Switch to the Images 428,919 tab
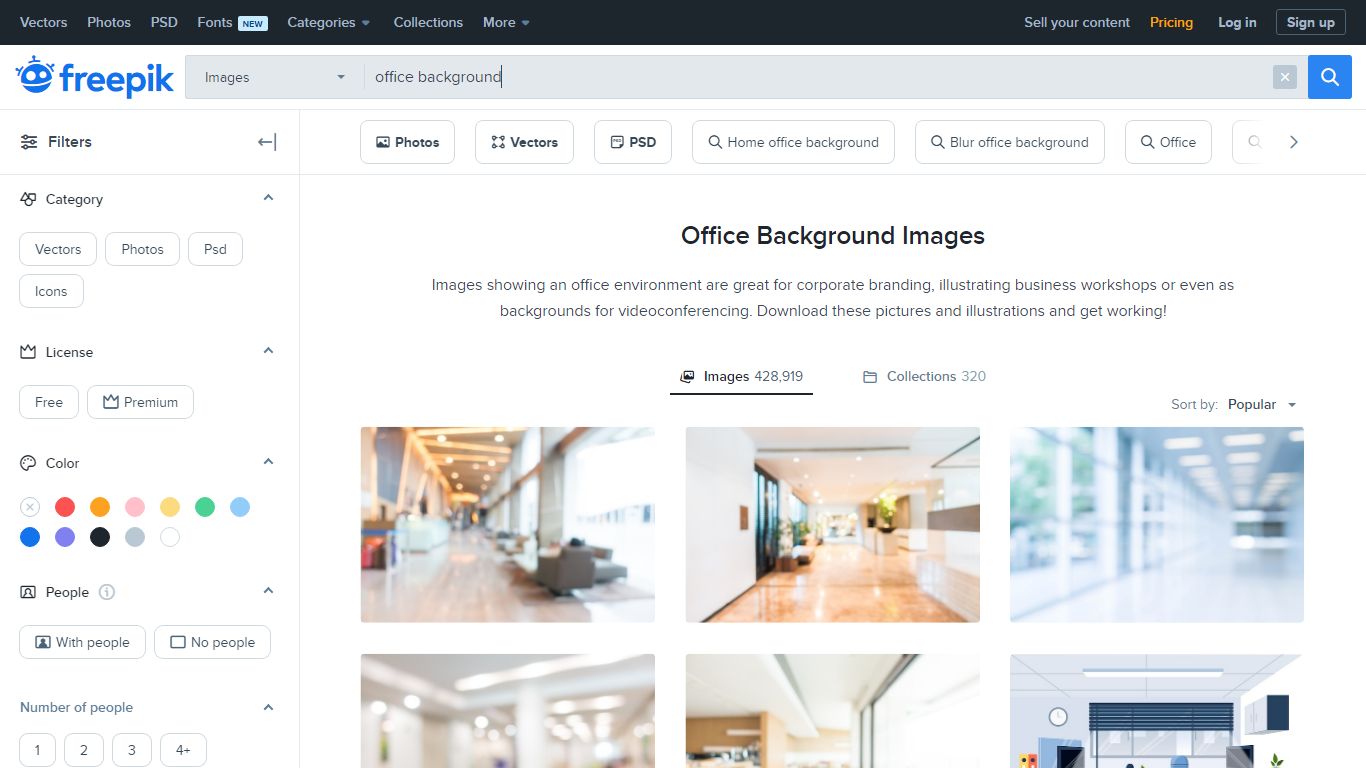Image resolution: width=1366 pixels, height=768 pixels. pyautogui.click(x=741, y=377)
